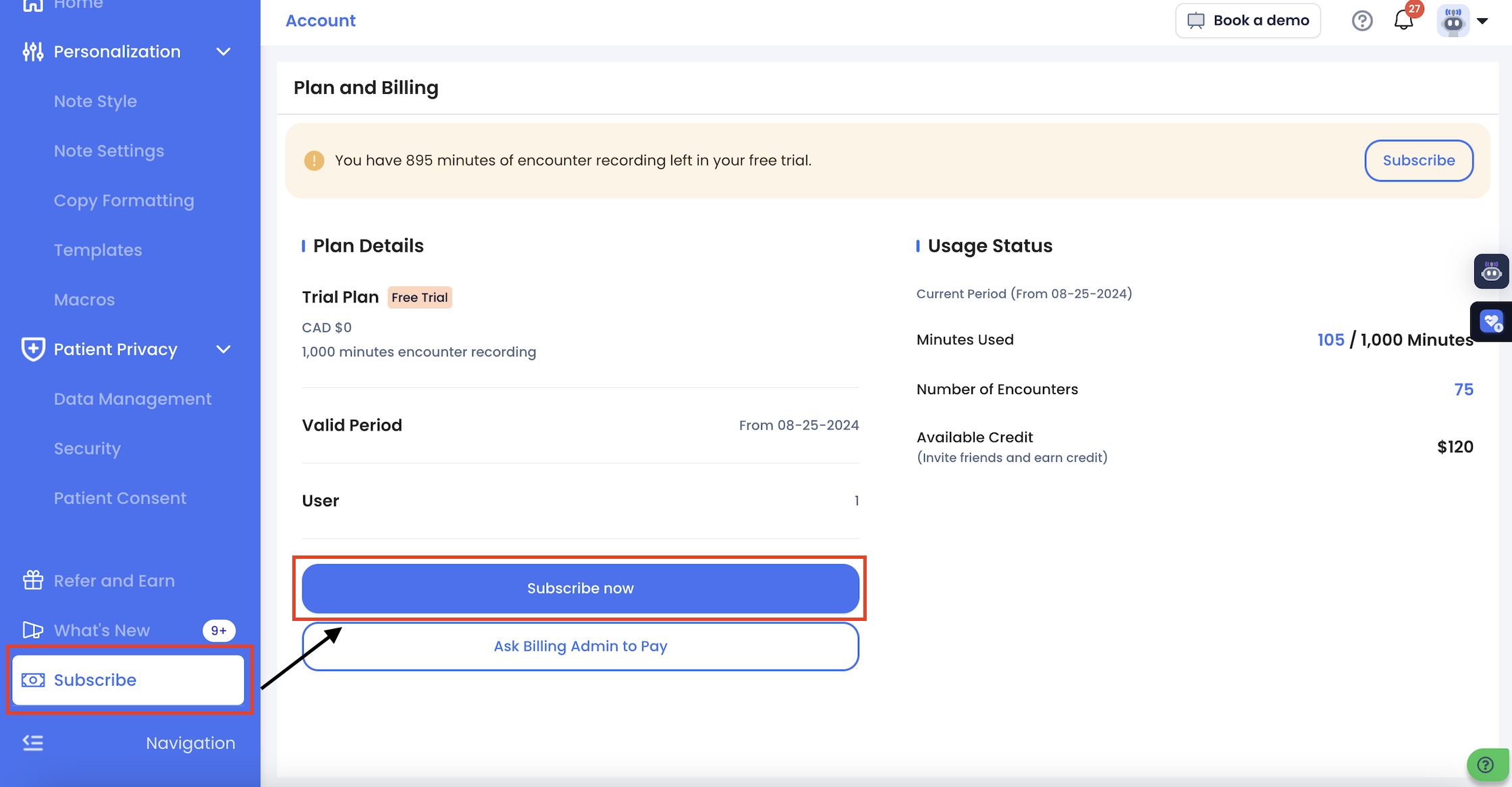This screenshot has height=787, width=1512.
Task: Click the Book a demo button
Action: (1247, 21)
